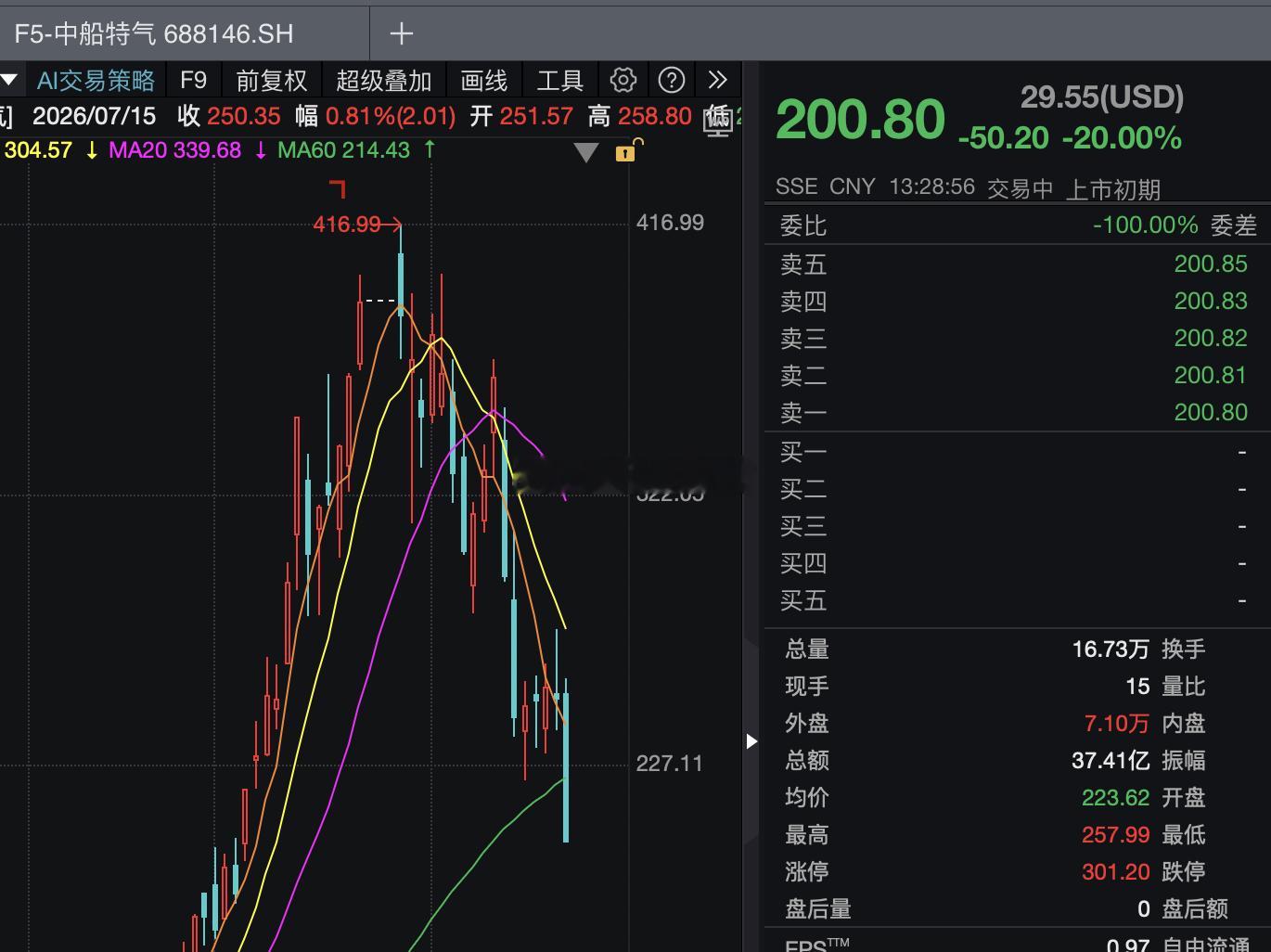1271x952 pixels.
Task: Click the 均价 value 223.62
Action: click(1115, 798)
